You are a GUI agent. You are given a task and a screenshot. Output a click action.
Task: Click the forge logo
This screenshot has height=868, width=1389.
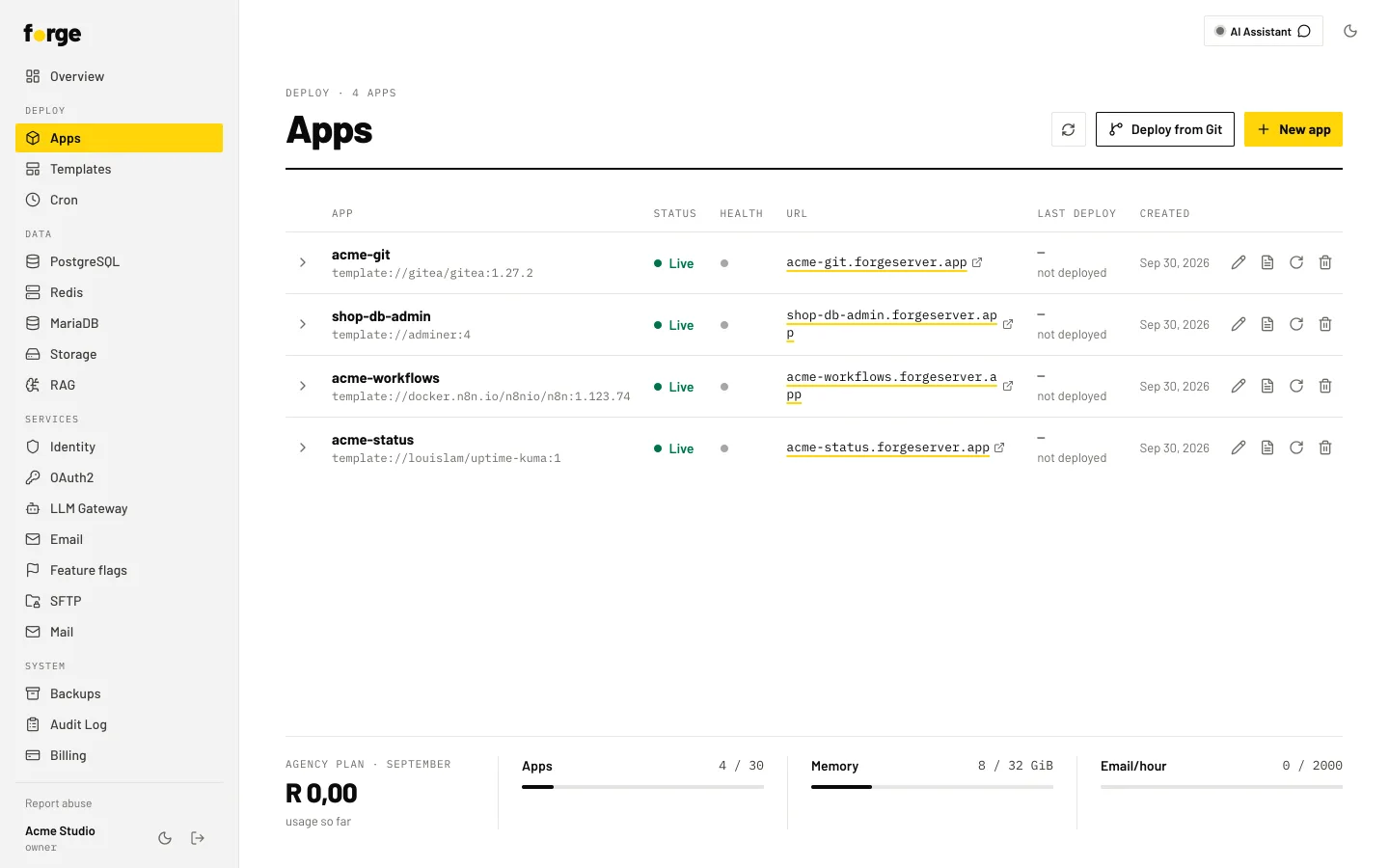(52, 35)
